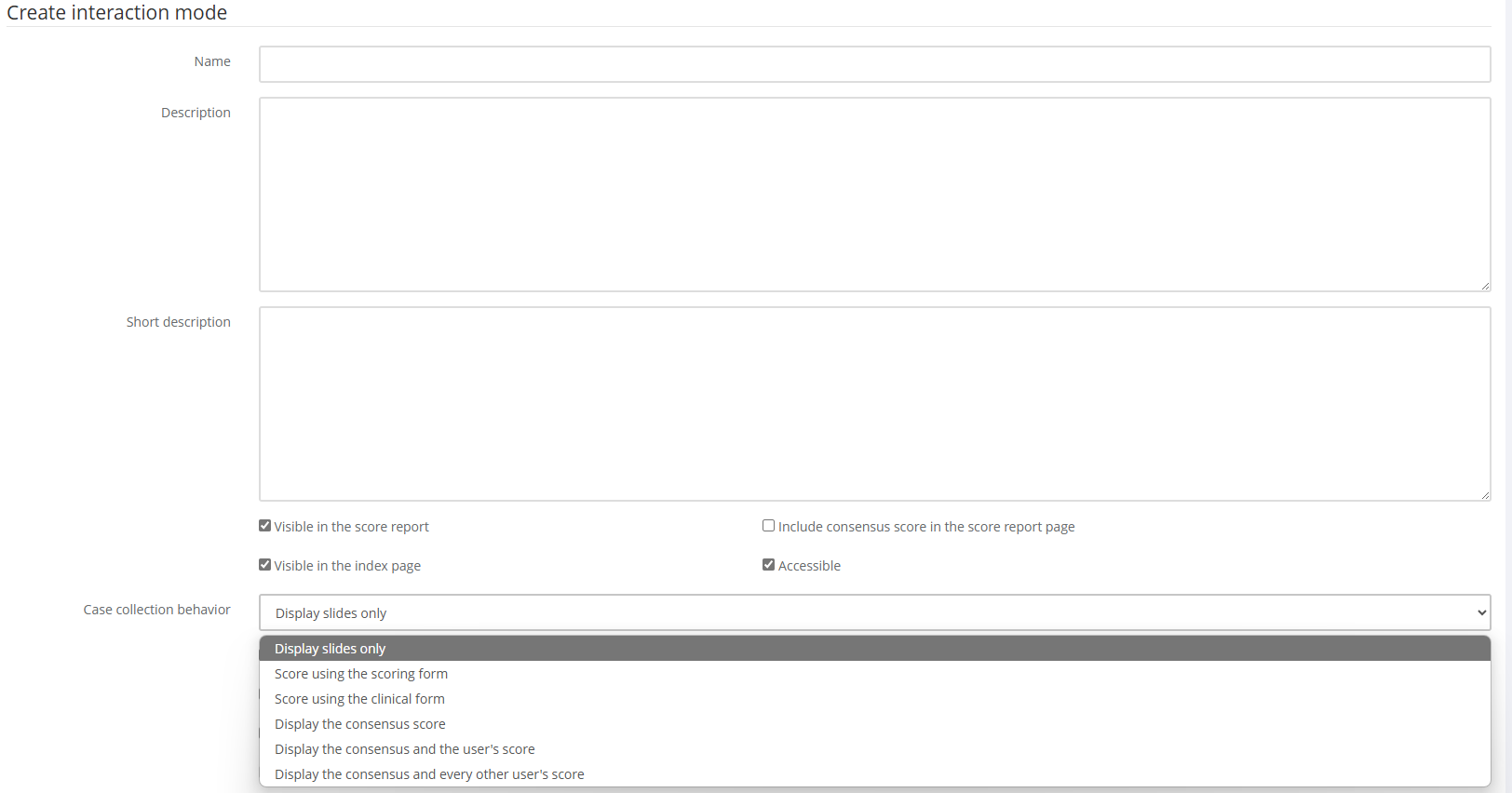Select Display the consensus score option
The image size is (1512, 793).
(360, 724)
